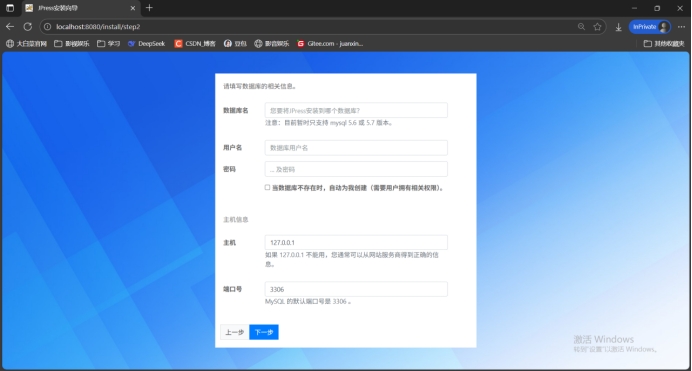
Task: Enable auto-create database checkbox
Action: click(267, 187)
